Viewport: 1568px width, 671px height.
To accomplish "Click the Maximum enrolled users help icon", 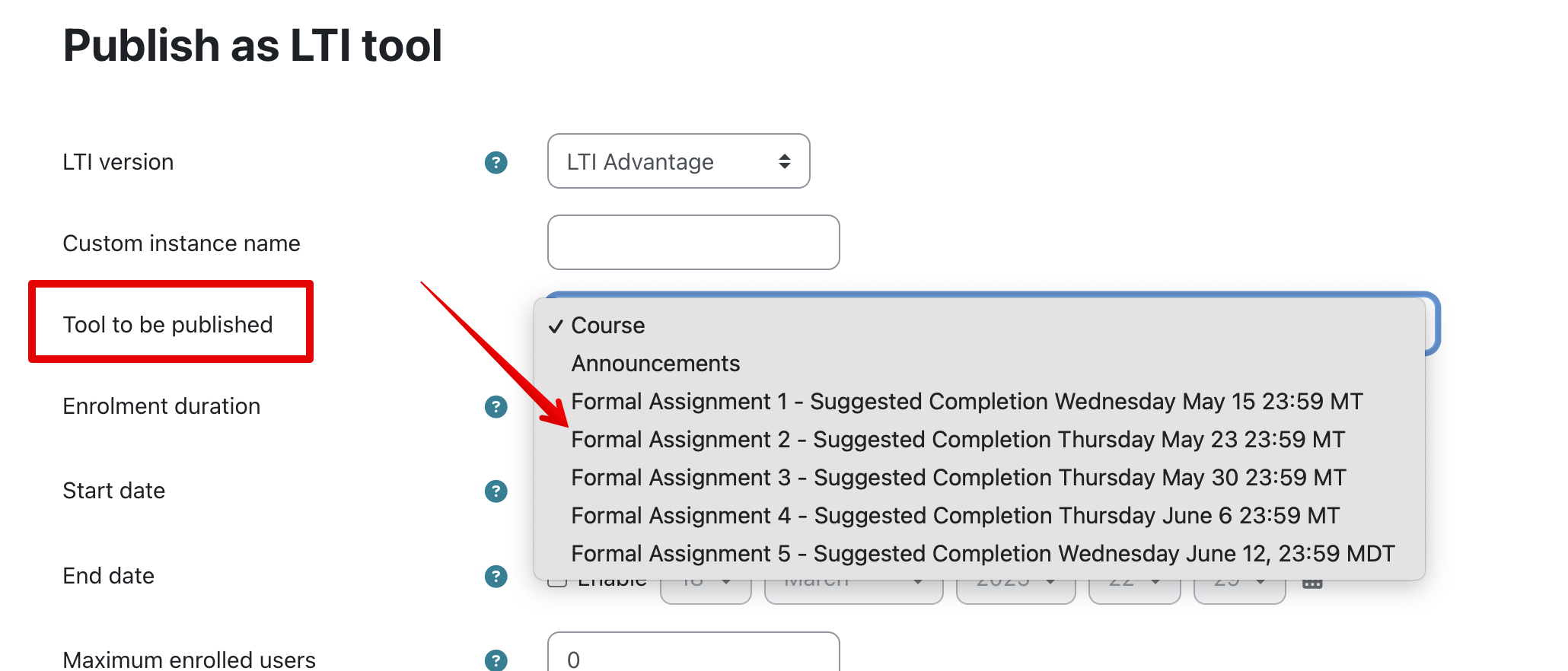I will [496, 660].
